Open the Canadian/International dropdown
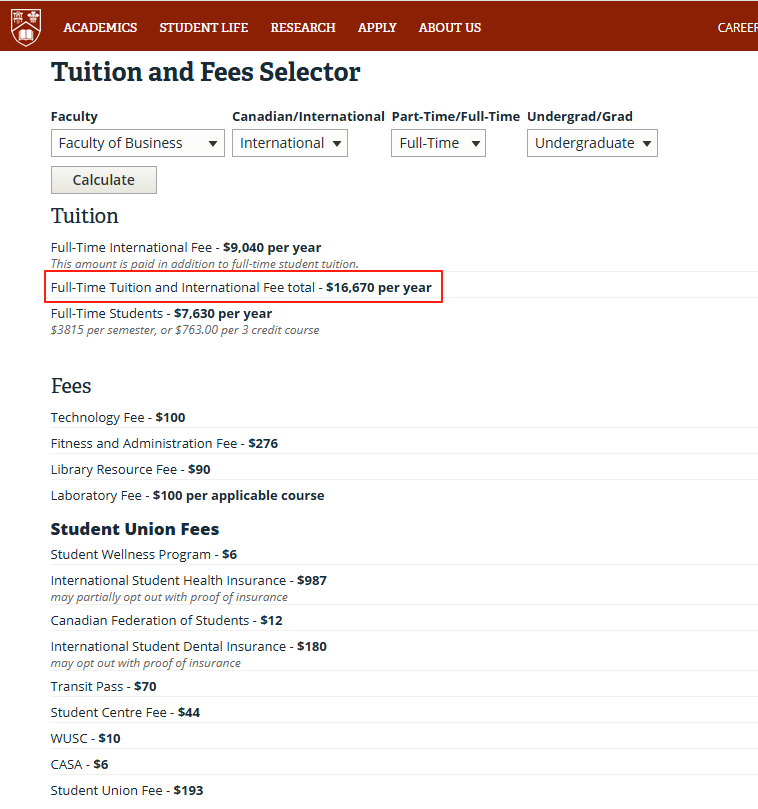 pyautogui.click(x=289, y=143)
